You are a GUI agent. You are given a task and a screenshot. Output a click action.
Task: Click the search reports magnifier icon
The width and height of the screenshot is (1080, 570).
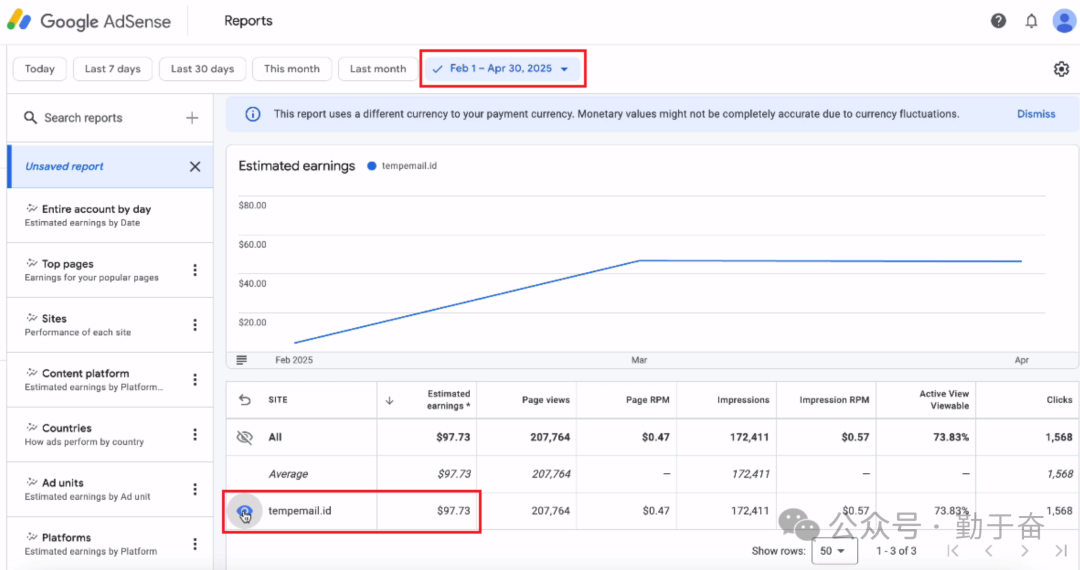(x=30, y=118)
